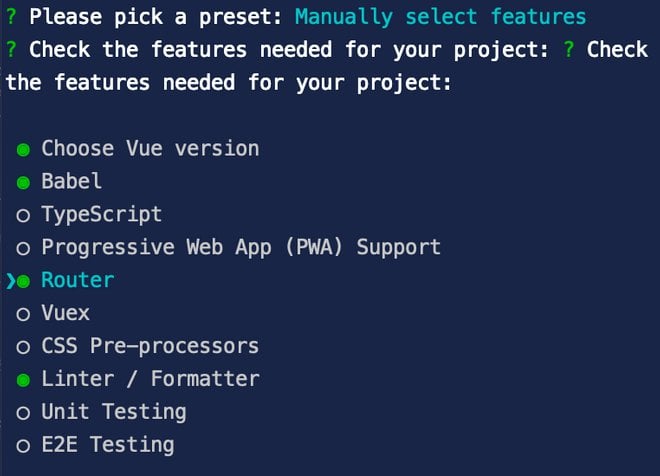The width and height of the screenshot is (660, 476).
Task: Select the Vuex feature label
Action: pos(66,314)
